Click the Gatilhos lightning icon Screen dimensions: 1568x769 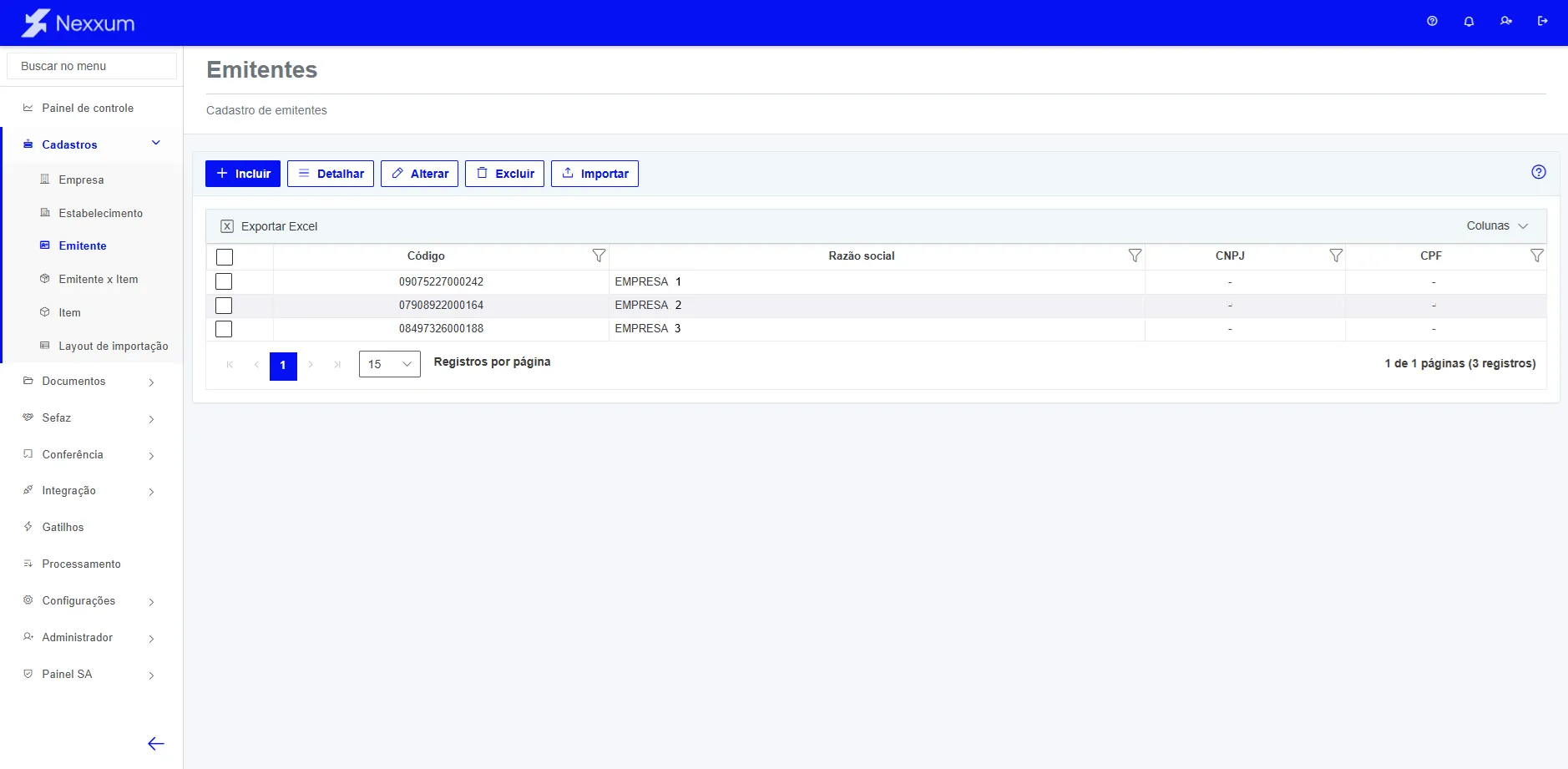pyautogui.click(x=28, y=527)
